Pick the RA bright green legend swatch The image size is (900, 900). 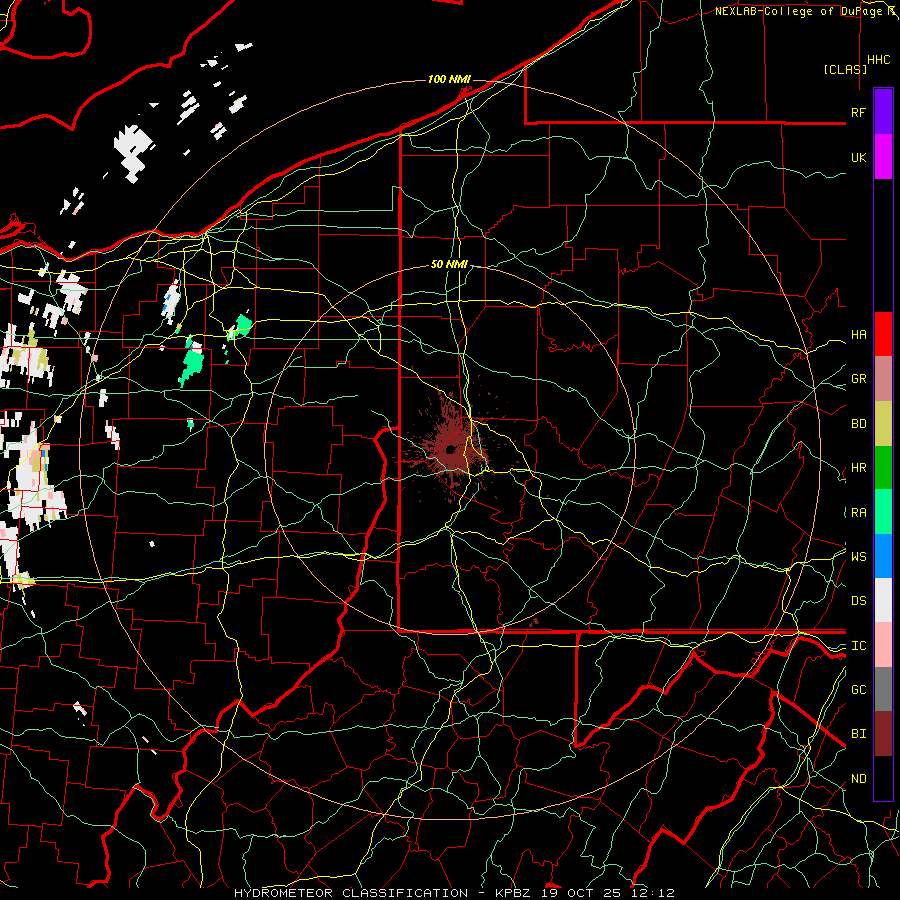tap(883, 511)
